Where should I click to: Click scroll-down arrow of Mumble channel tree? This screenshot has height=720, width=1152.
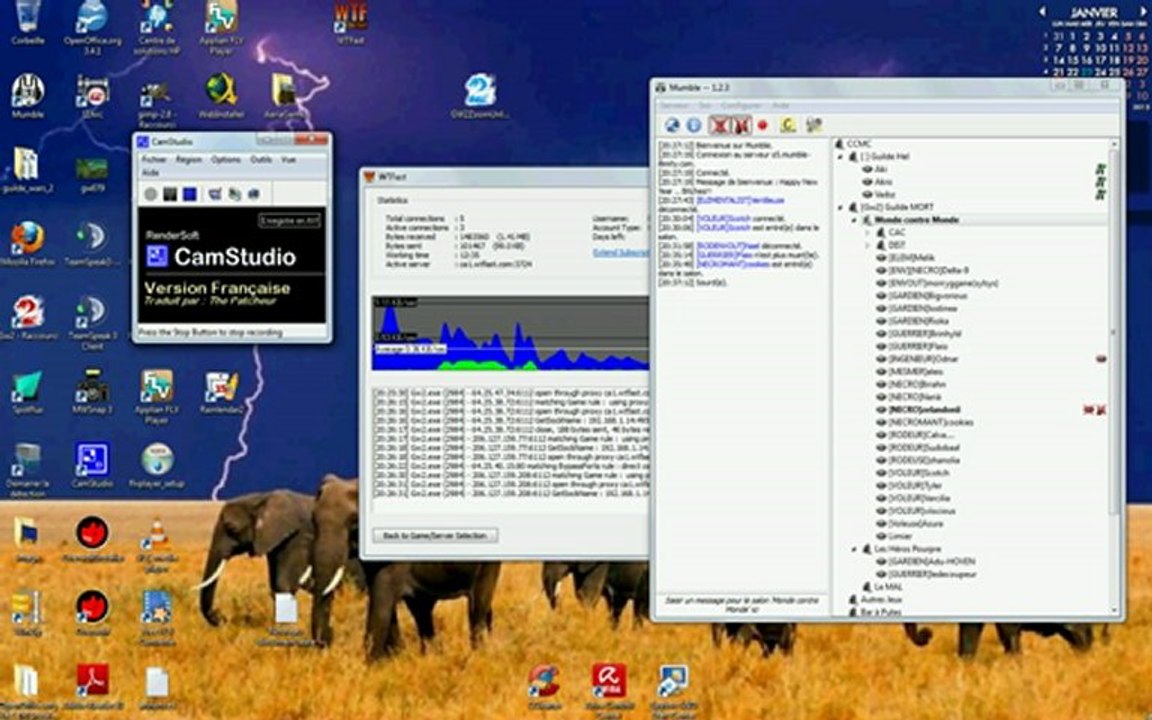click(x=1114, y=610)
